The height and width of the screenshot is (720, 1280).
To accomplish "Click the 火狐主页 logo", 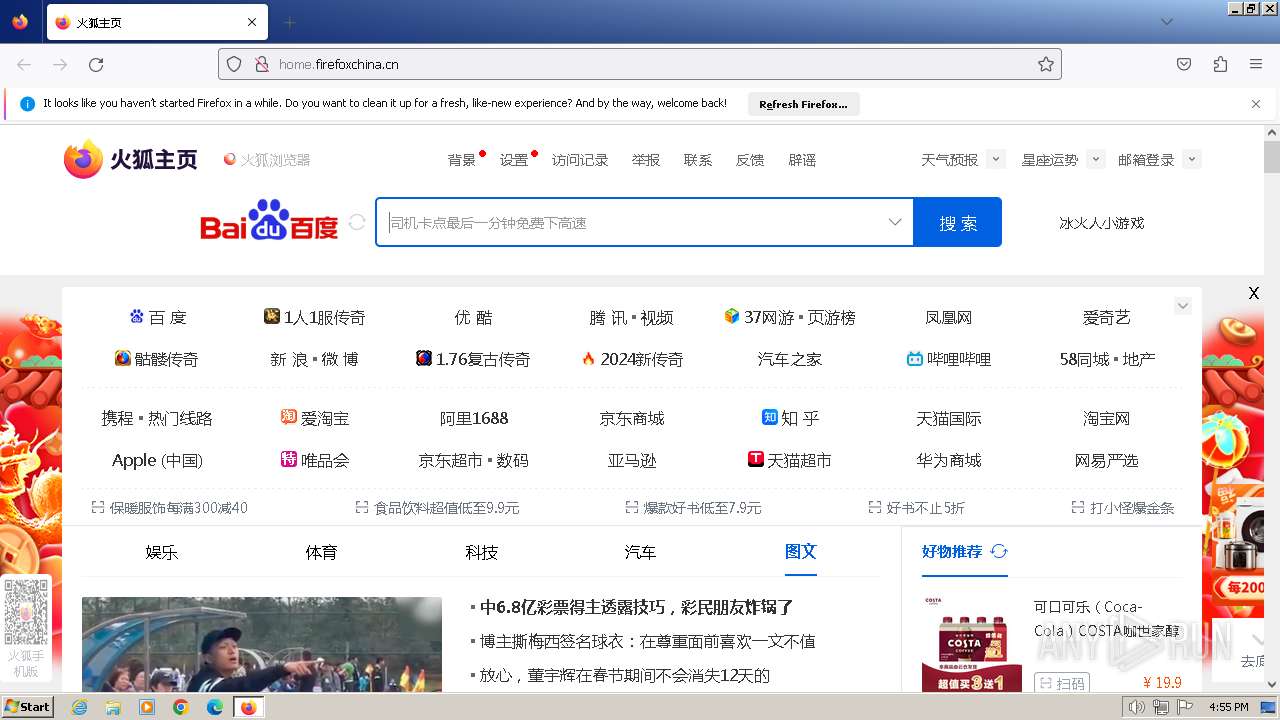I will click(x=131, y=160).
